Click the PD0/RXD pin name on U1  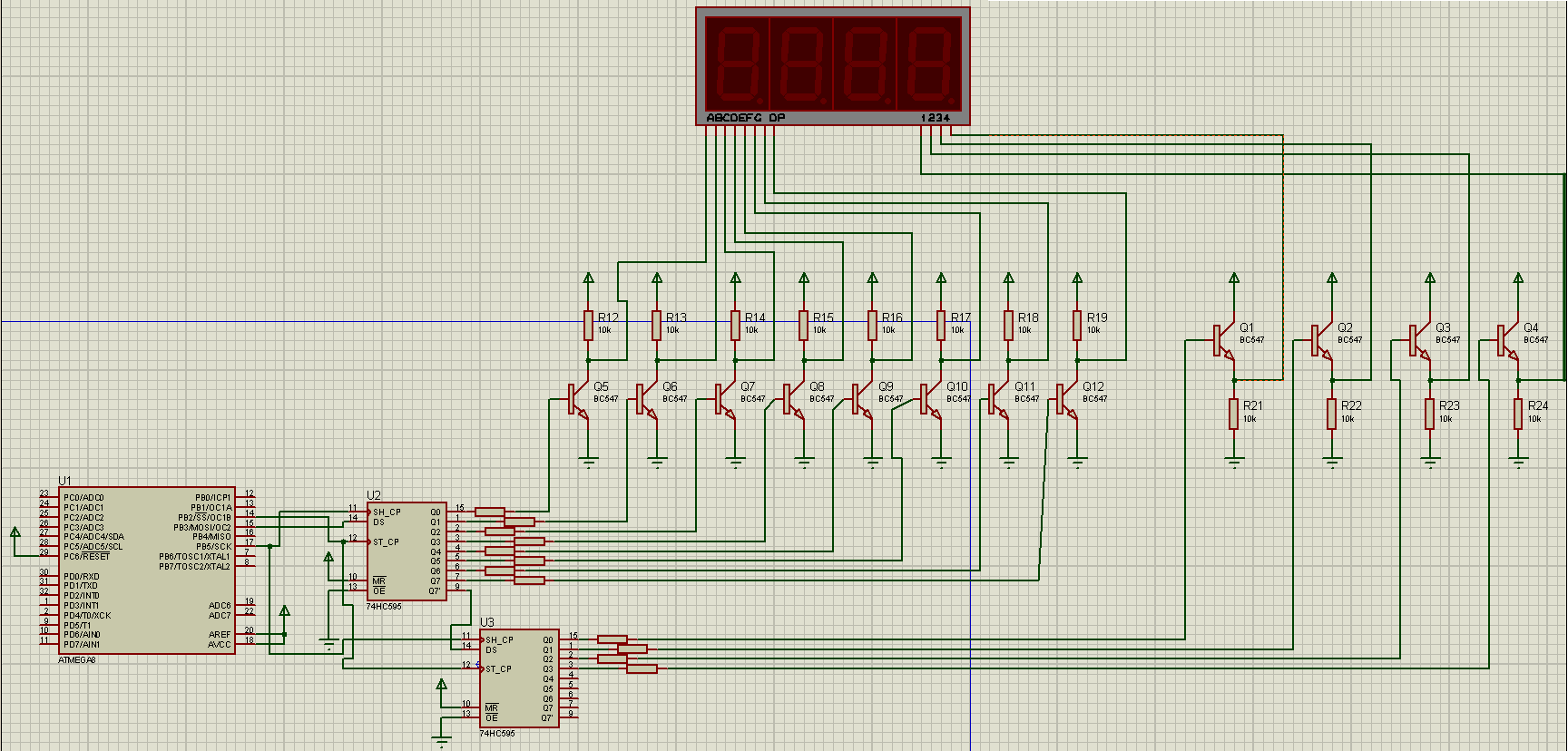coord(82,576)
